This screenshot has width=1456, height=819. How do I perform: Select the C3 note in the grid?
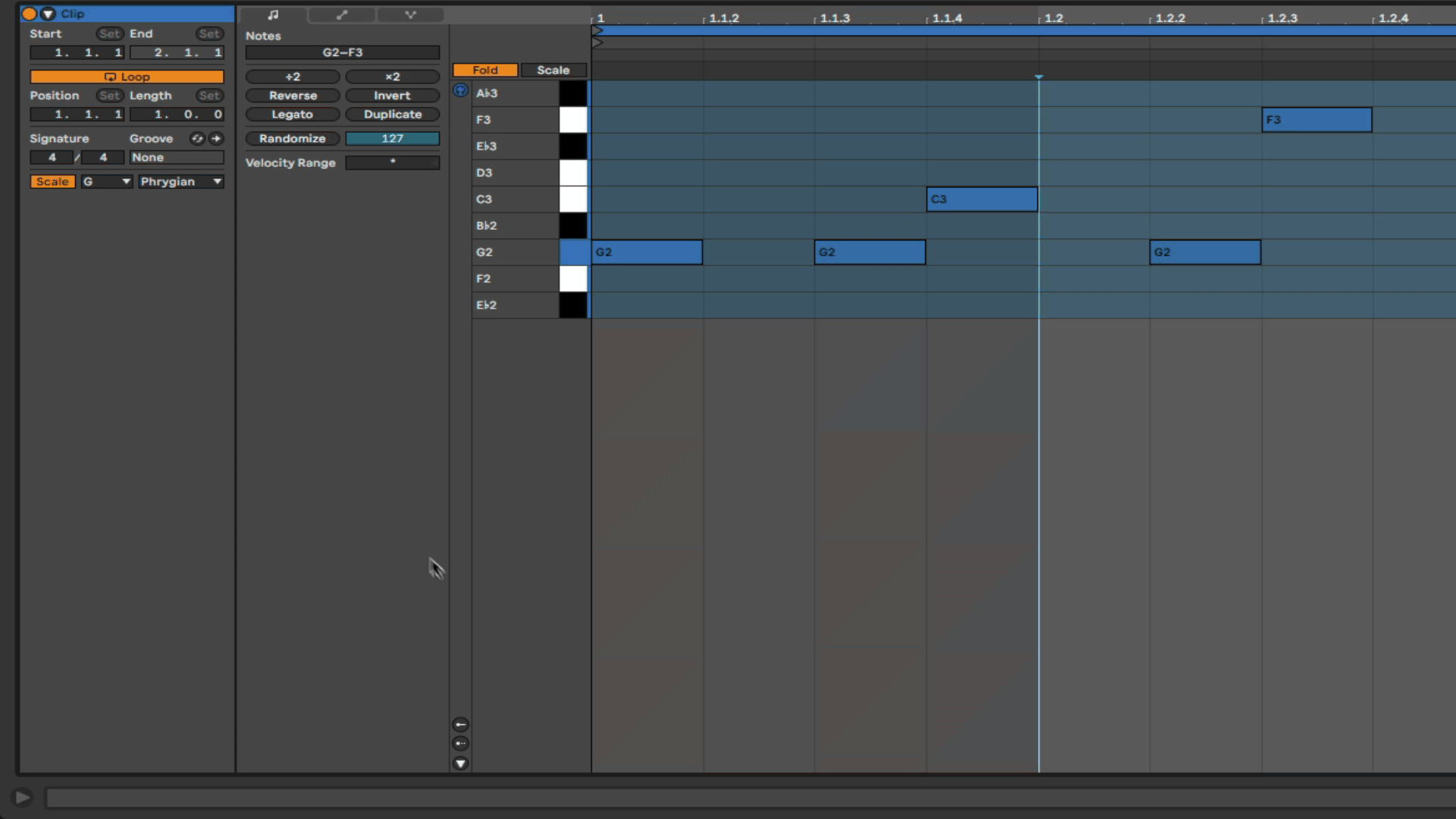coord(982,199)
